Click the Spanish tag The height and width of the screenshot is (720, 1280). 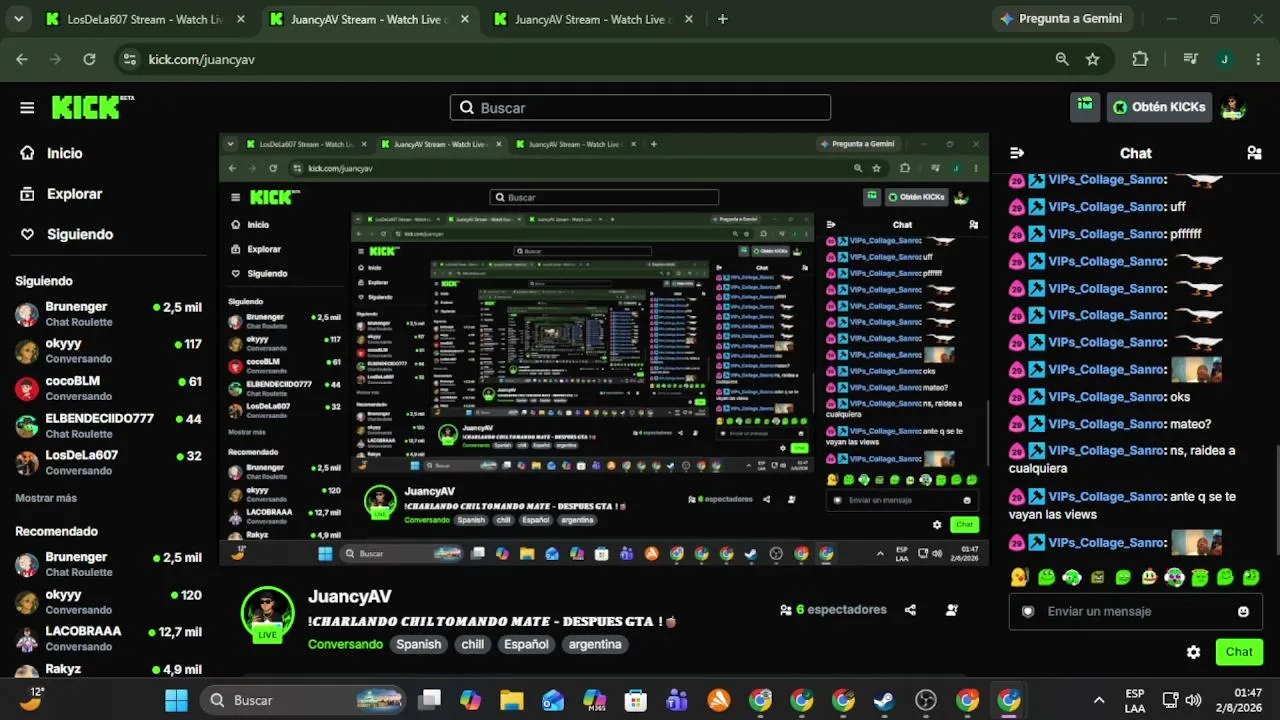coord(418,645)
